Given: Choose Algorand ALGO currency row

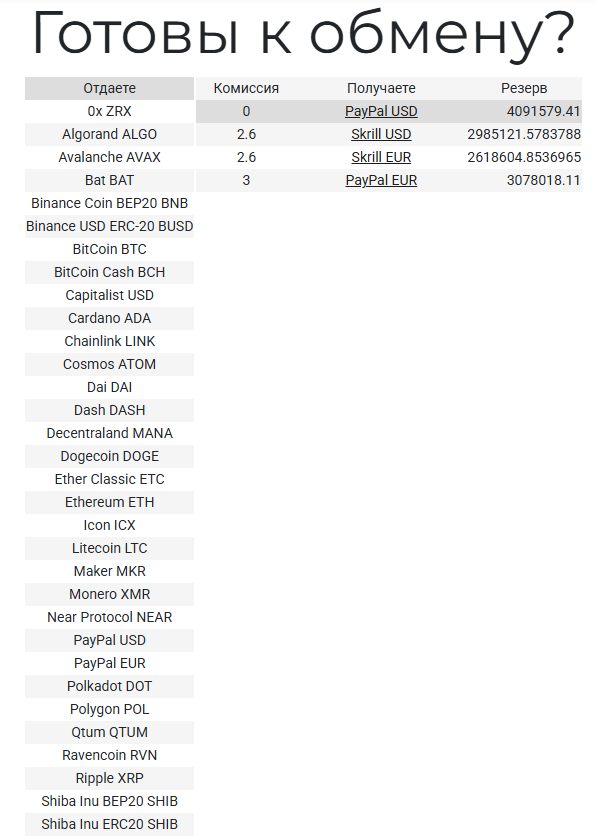Looking at the screenshot, I should point(109,134).
